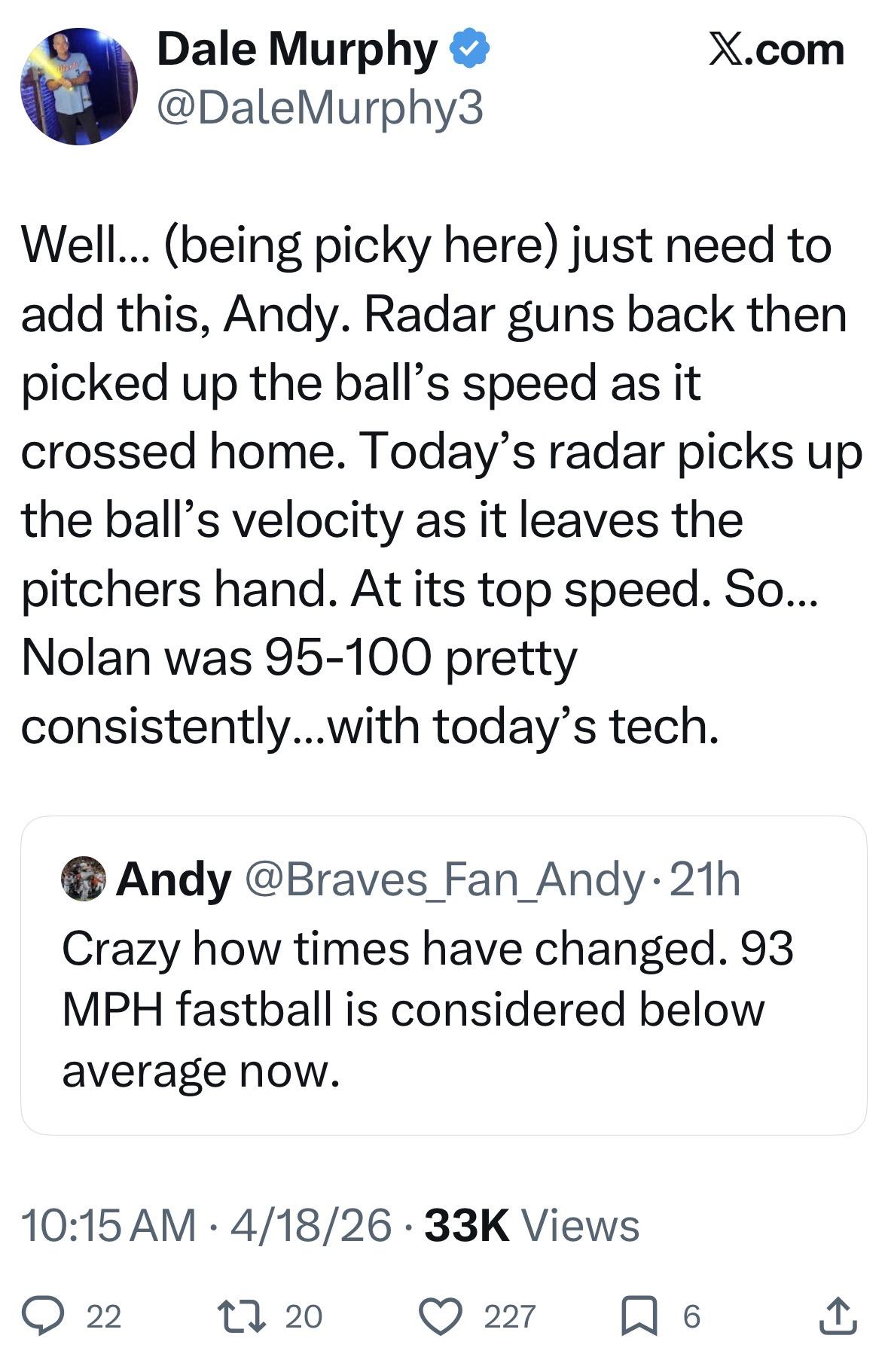
Task: Tap the 22 replies count
Action: click(104, 1316)
